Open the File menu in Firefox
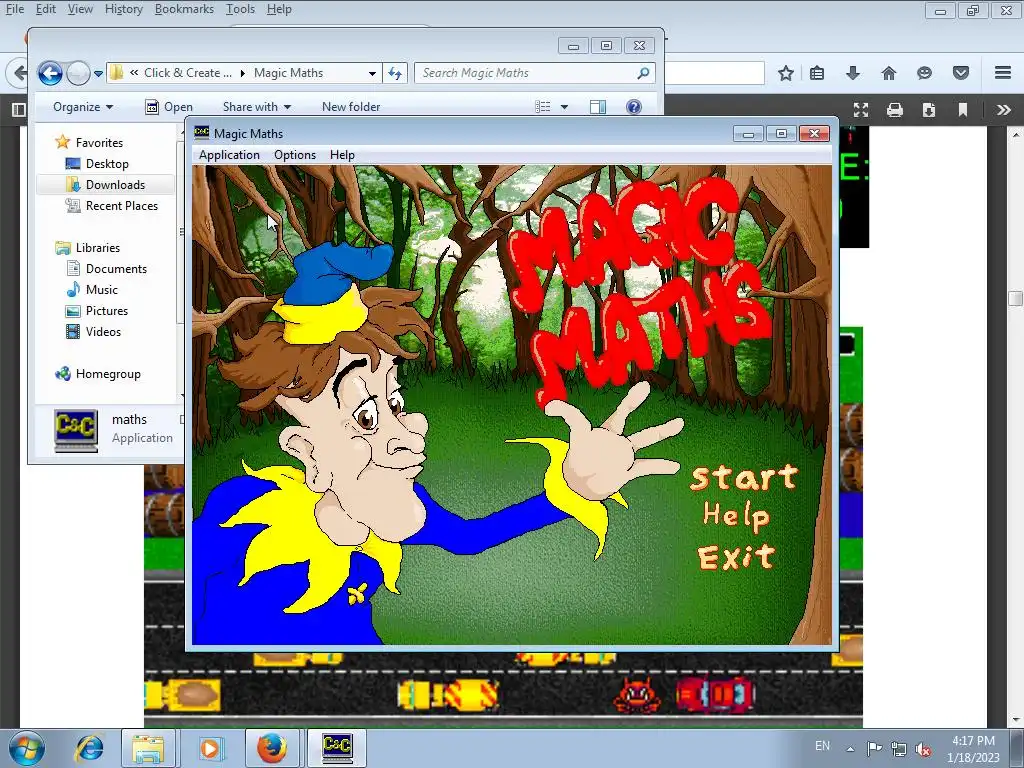 tap(14, 9)
